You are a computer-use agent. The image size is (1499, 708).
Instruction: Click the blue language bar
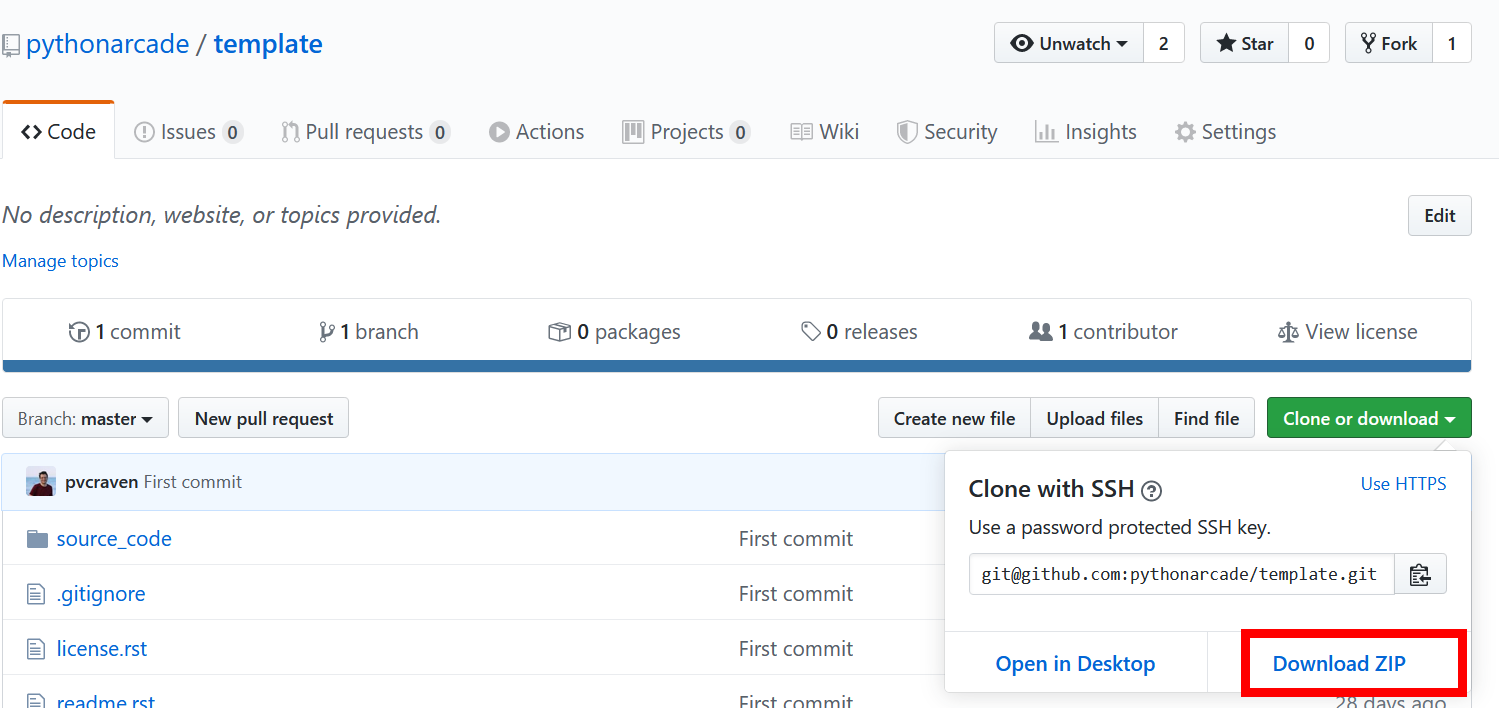[x=737, y=366]
